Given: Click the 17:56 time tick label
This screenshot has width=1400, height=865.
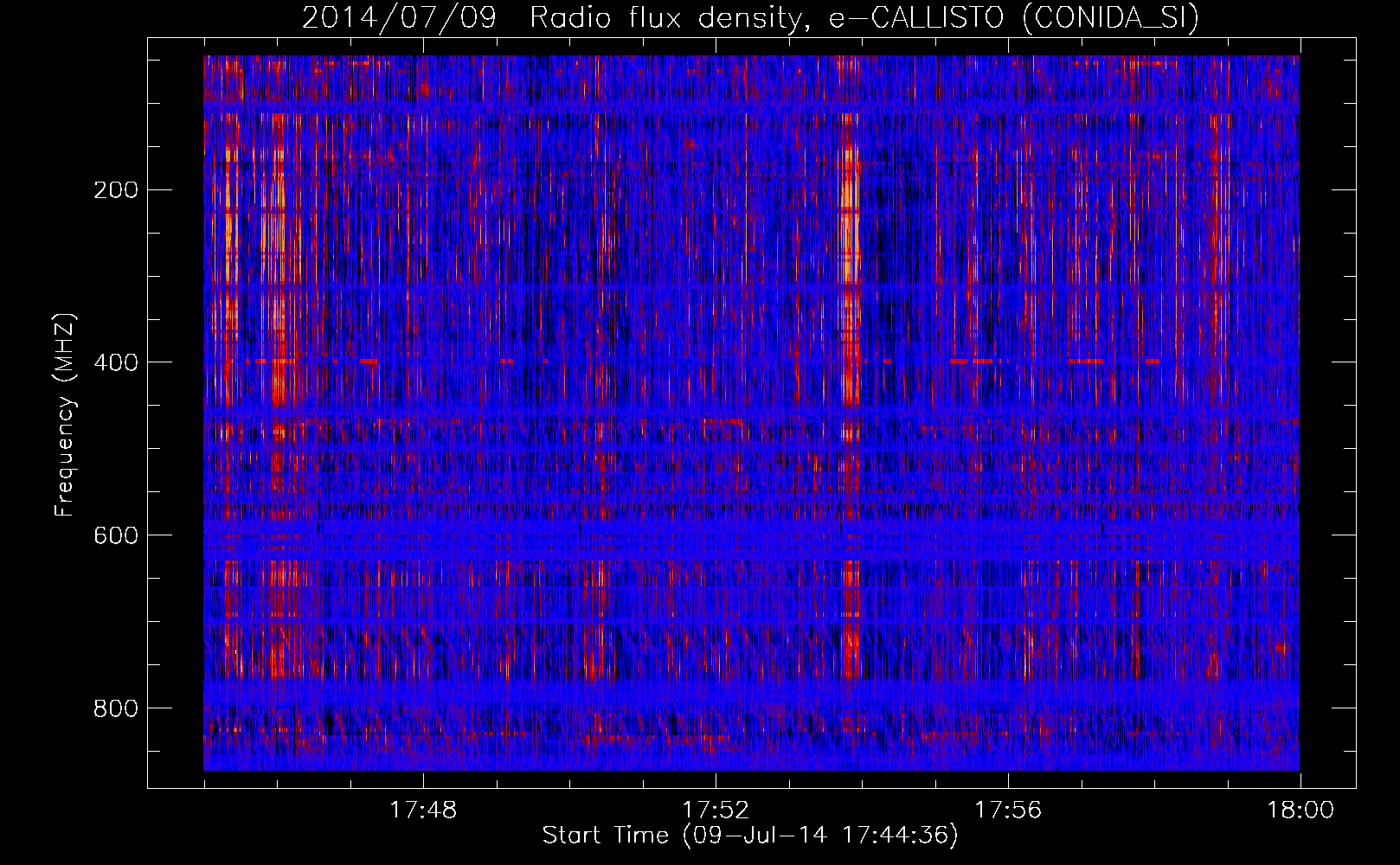Looking at the screenshot, I should (1008, 811).
